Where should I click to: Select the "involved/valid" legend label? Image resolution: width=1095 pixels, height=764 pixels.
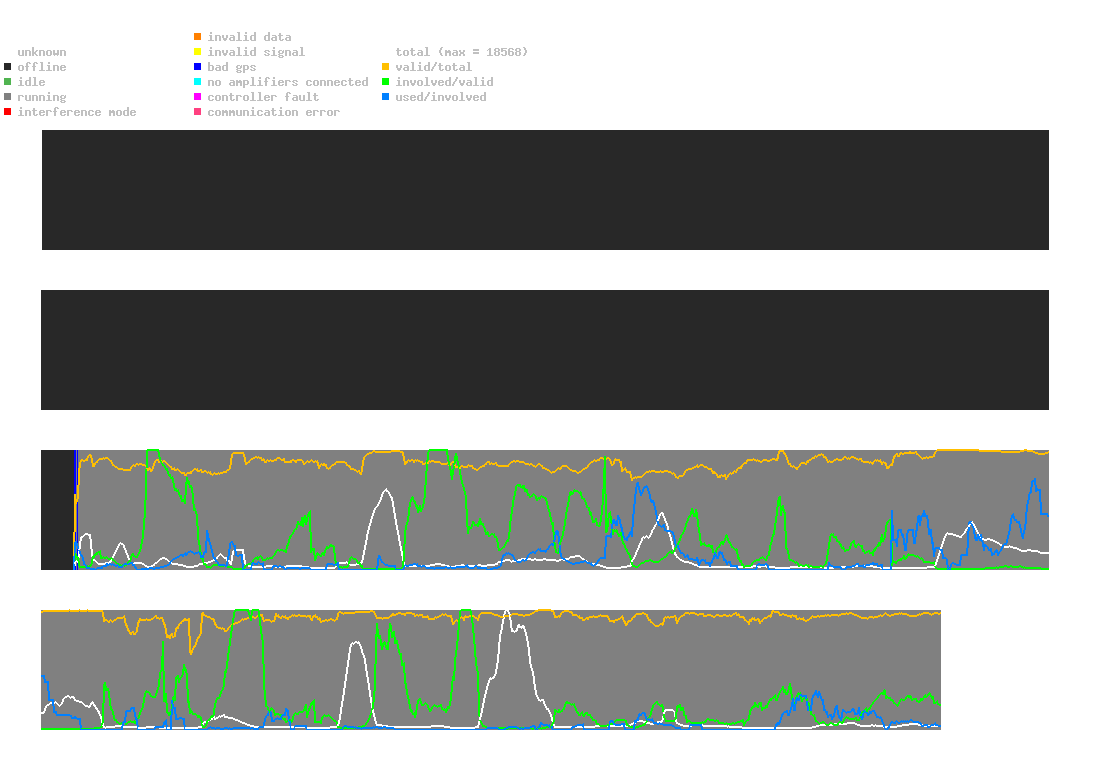pos(444,82)
